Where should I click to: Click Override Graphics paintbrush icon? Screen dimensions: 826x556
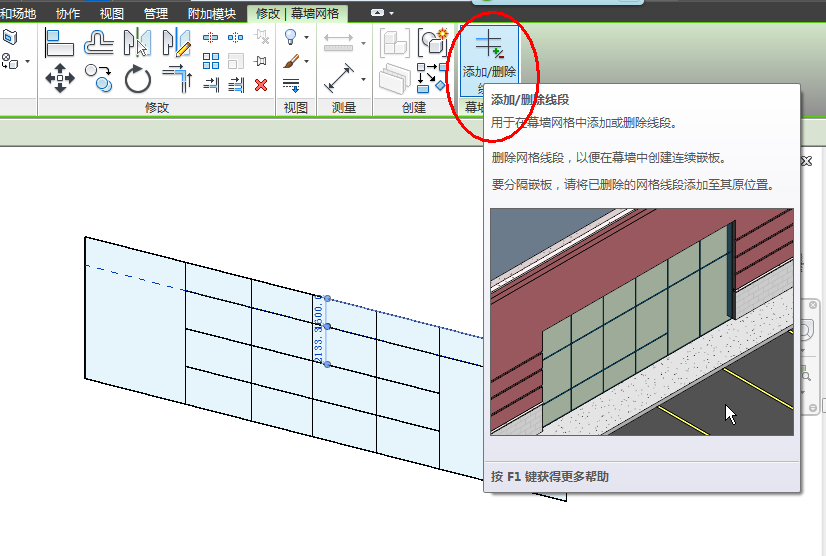coord(291,61)
